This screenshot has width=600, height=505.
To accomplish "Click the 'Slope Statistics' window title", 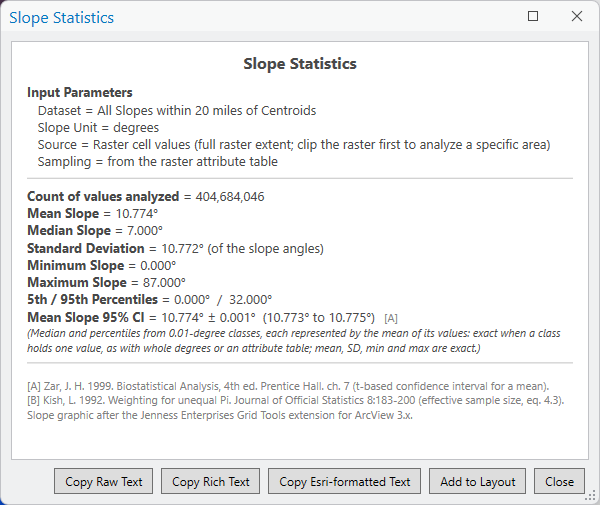I will [x=61, y=18].
